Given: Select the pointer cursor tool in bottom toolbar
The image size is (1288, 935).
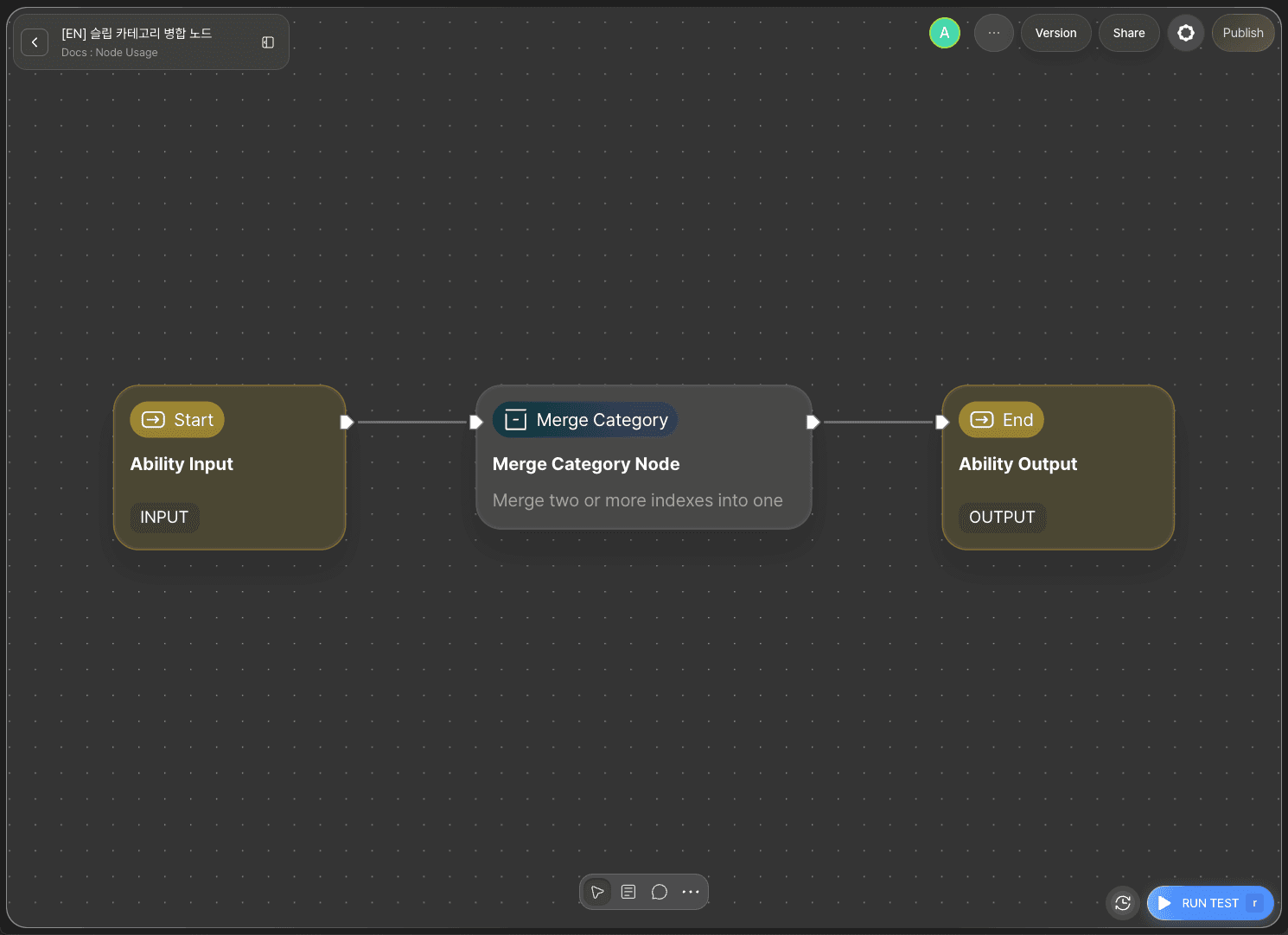Looking at the screenshot, I should point(597,892).
